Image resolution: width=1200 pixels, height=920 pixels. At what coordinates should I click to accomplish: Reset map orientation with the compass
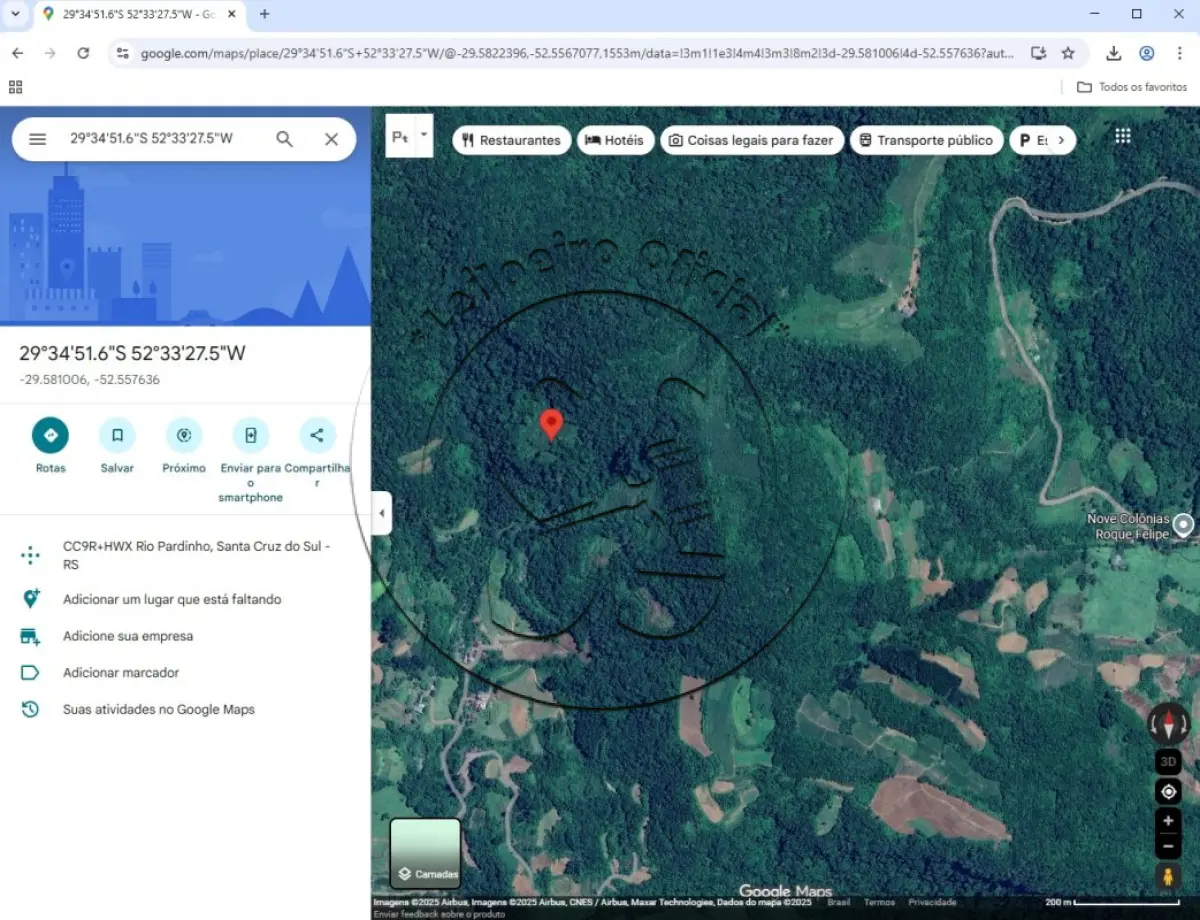(1168, 723)
